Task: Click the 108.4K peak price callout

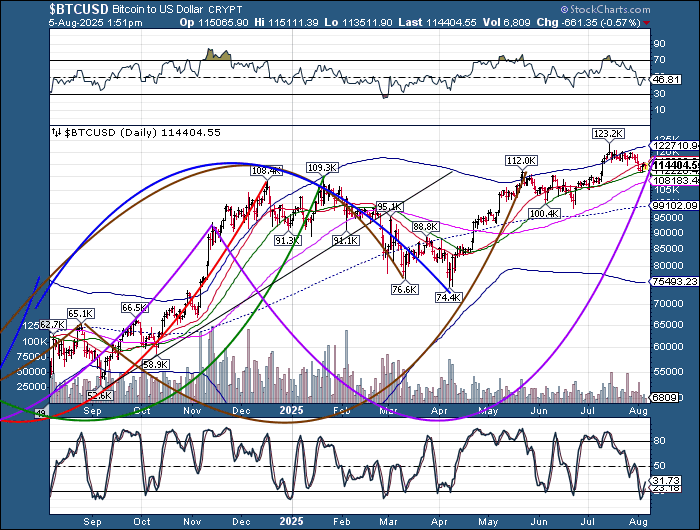Action: (x=267, y=170)
